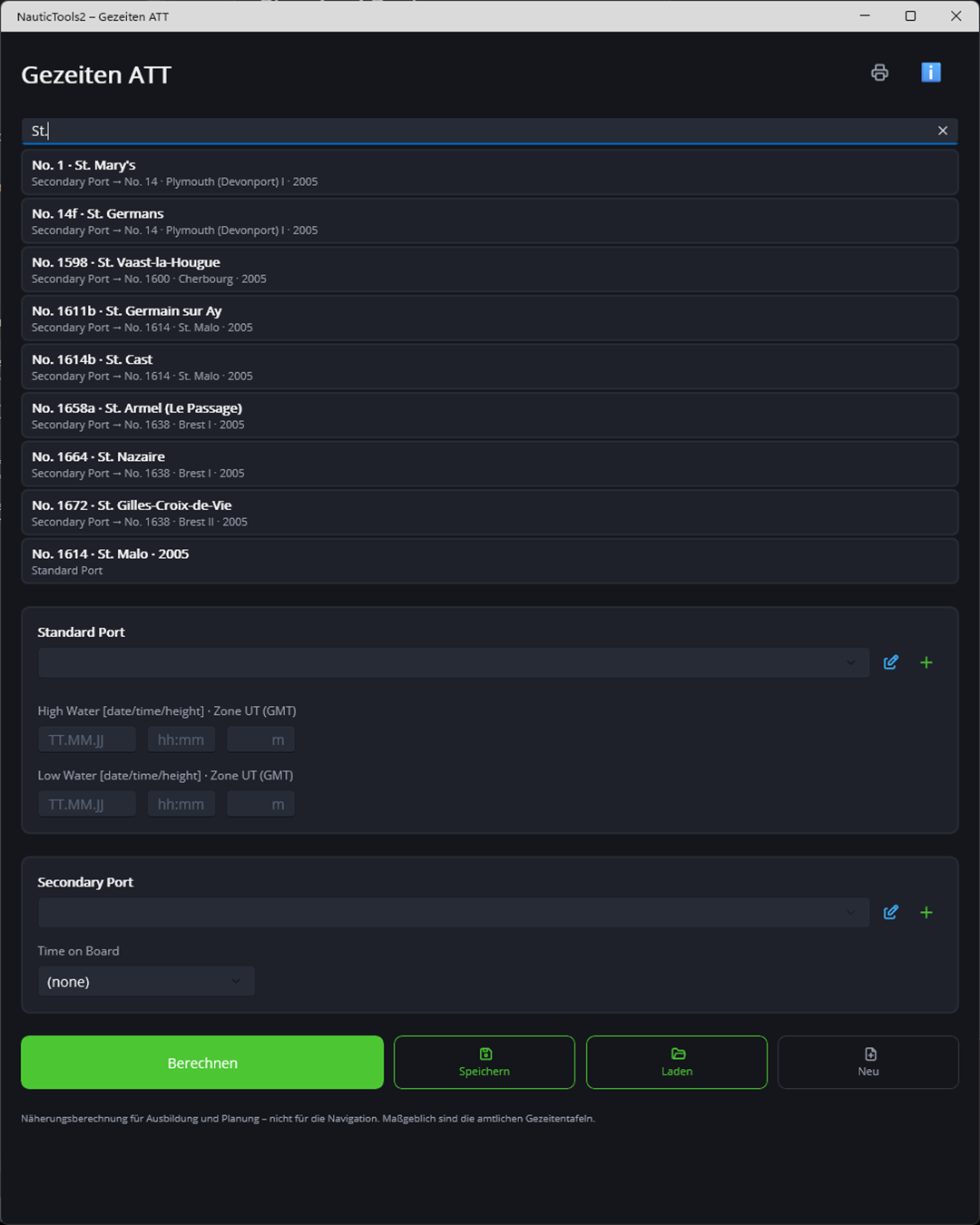The width and height of the screenshot is (980, 1225).
Task: Edit the selected Standard Port
Action: [891, 662]
